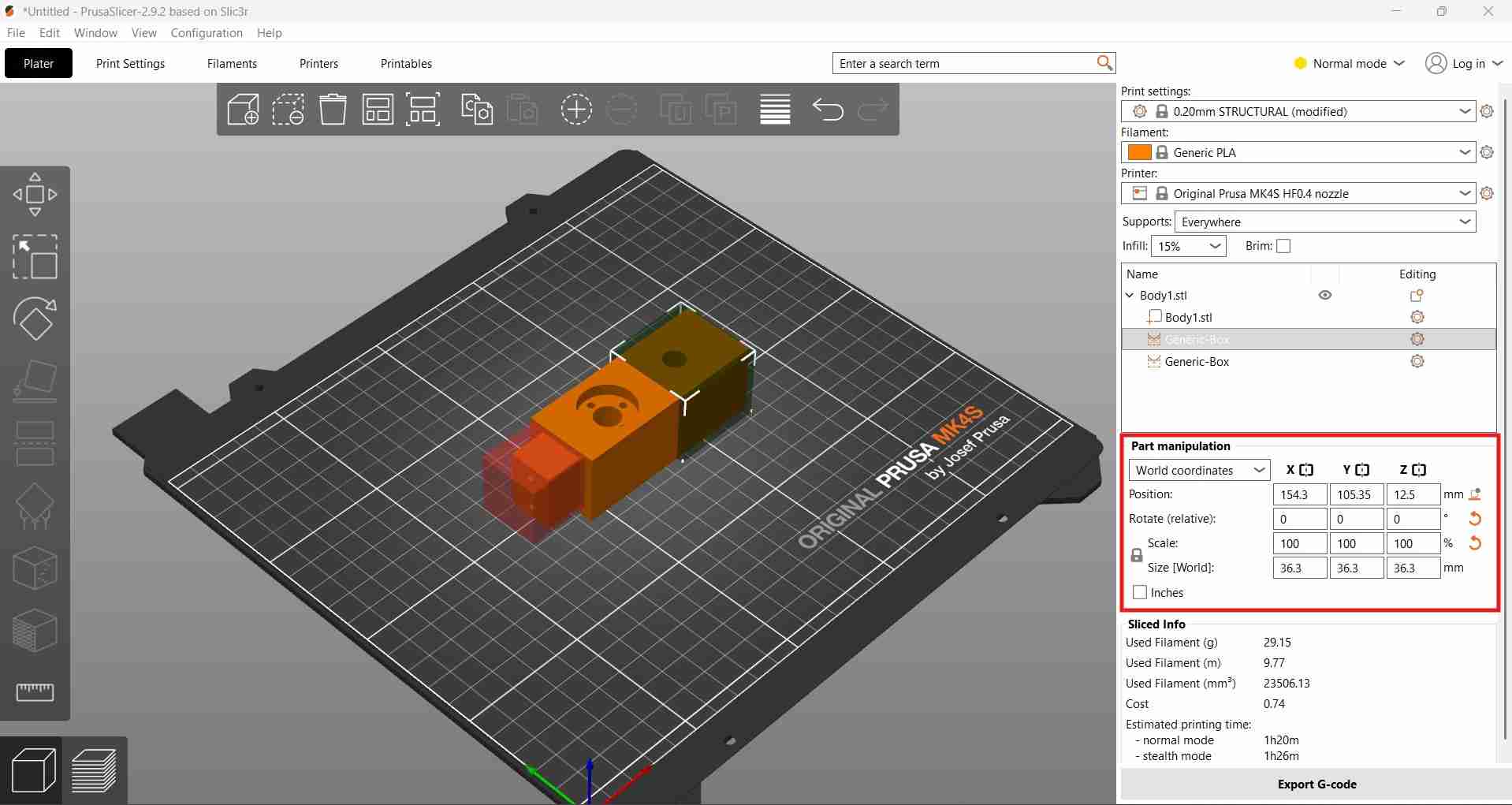Viewport: 1512px width, 805px height.
Task: Open the Print settings preset dropdown
Action: (1298, 111)
